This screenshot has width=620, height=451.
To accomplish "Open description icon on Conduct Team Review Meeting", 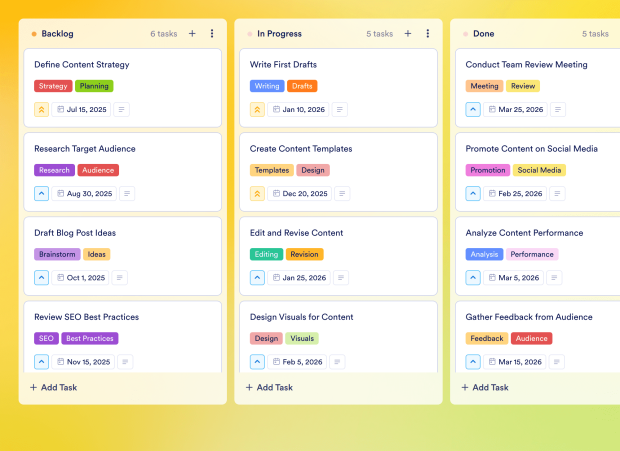I will (x=553, y=109).
